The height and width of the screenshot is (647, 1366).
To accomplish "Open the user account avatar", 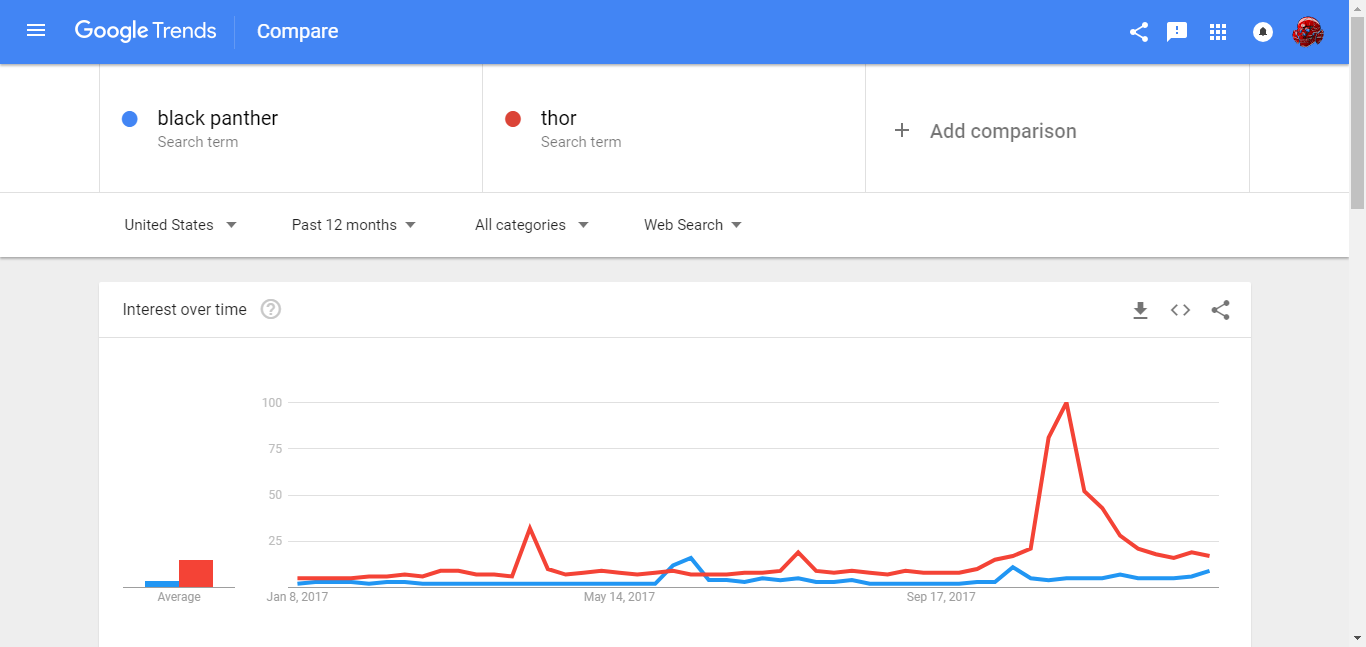I will (1307, 32).
